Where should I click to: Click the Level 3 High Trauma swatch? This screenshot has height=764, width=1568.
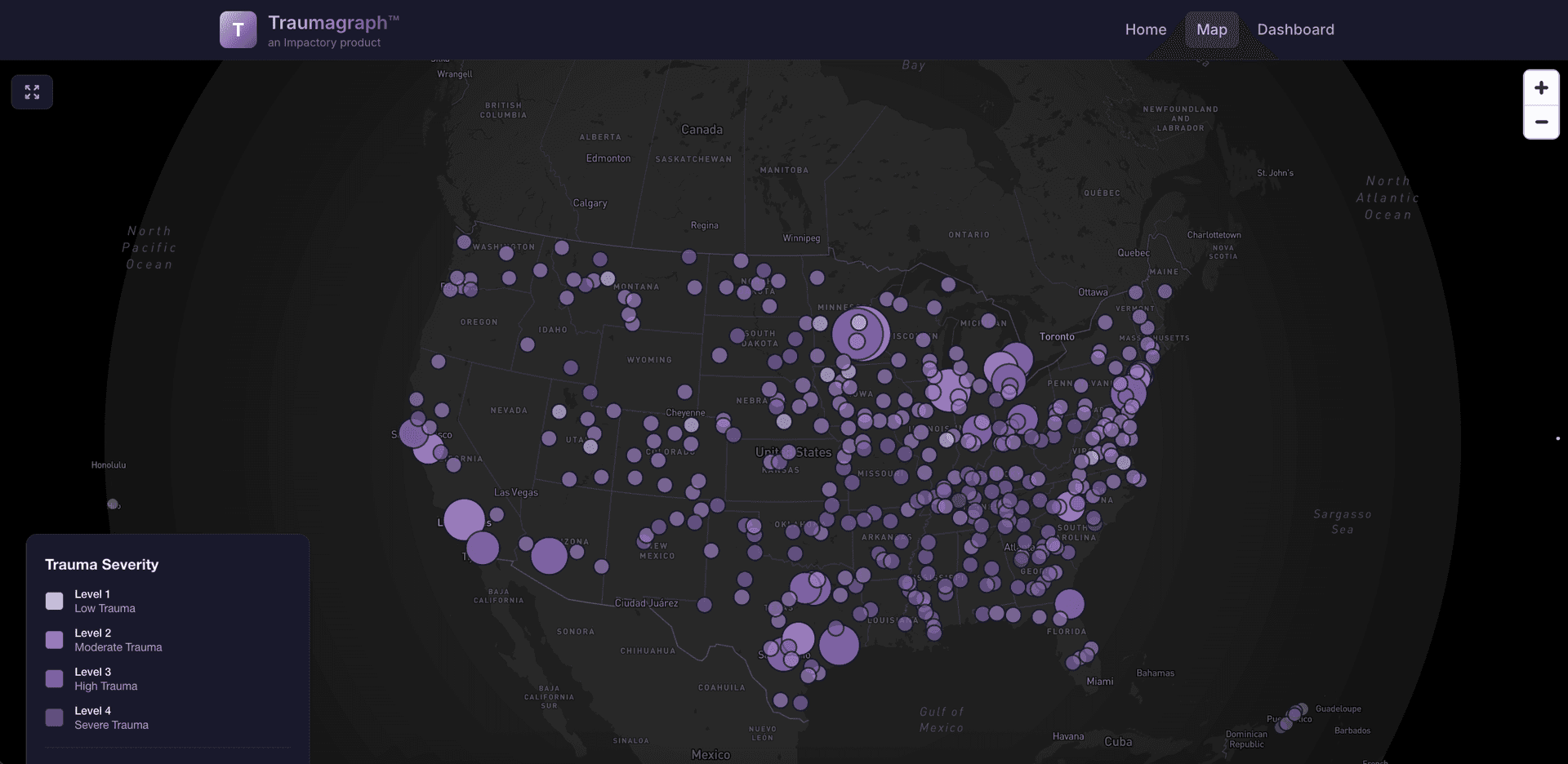coord(54,679)
